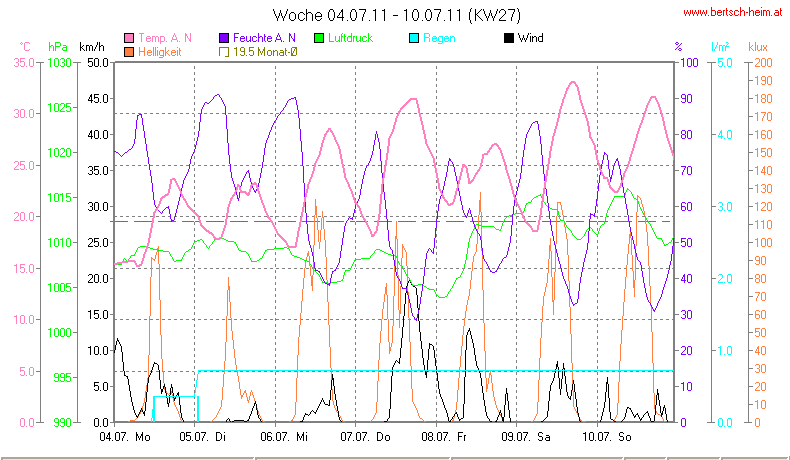
Task: Click the 'km/h' axis unit label
Action: (92, 47)
